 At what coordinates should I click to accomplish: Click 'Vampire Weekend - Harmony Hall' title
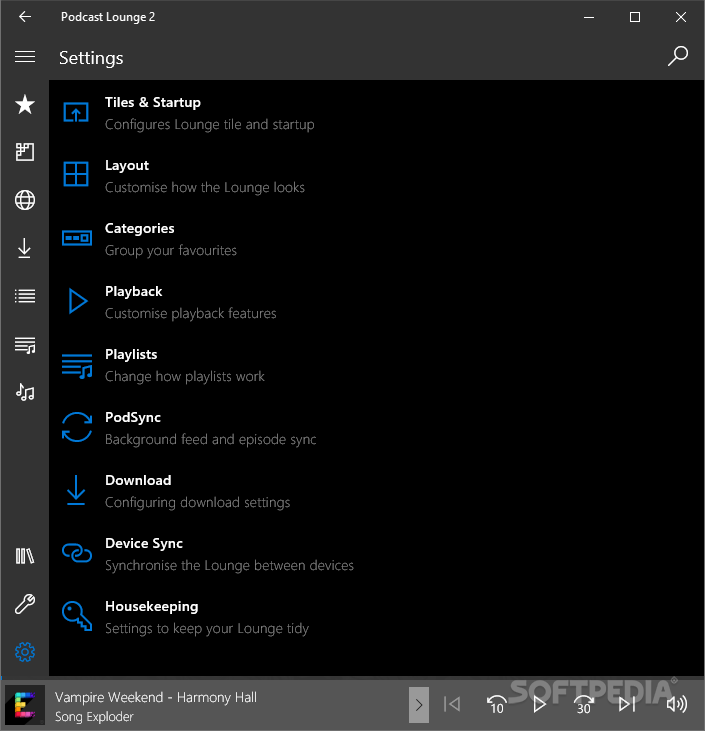[156, 697]
